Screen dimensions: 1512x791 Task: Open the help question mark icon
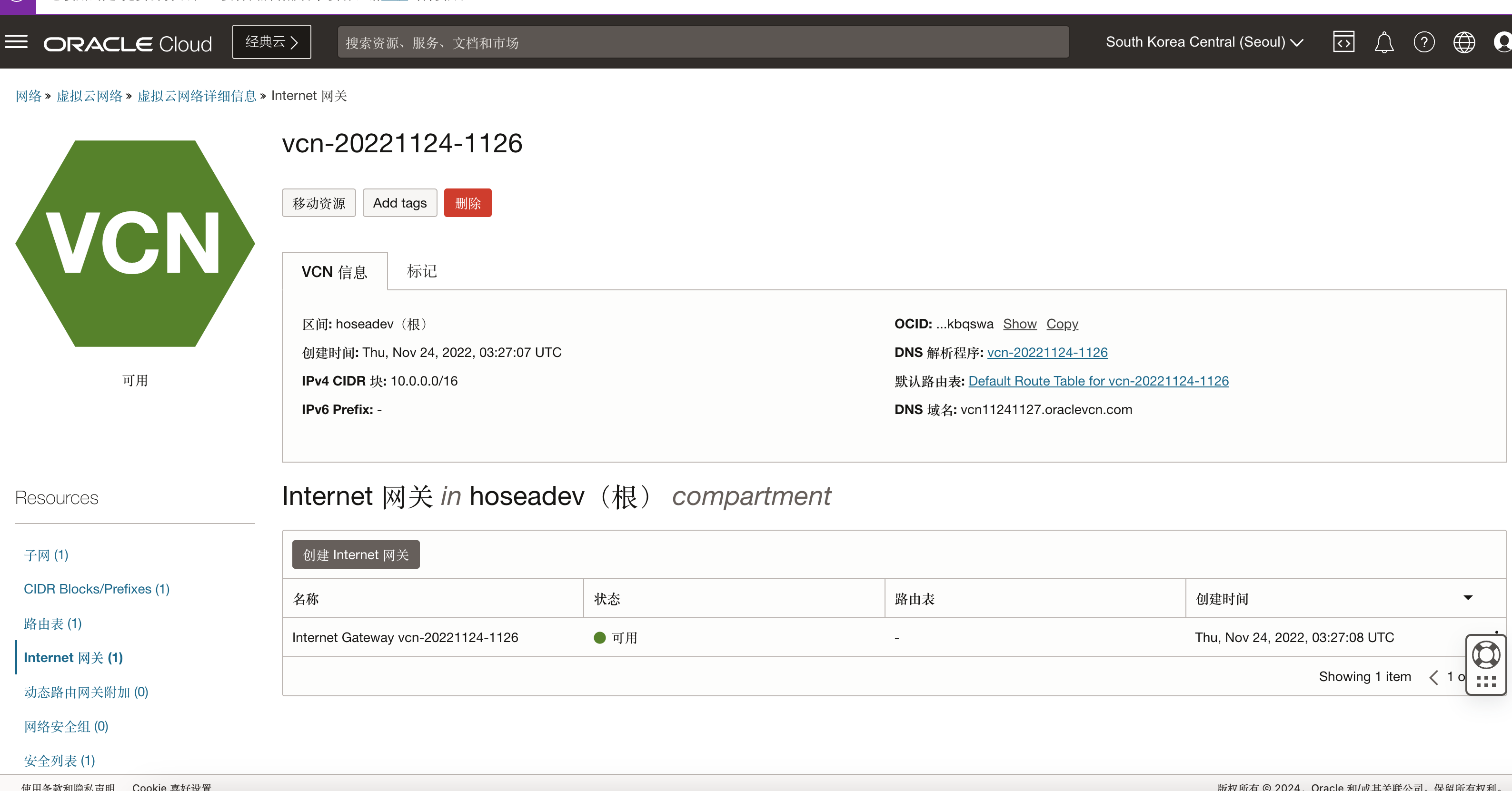[1424, 42]
